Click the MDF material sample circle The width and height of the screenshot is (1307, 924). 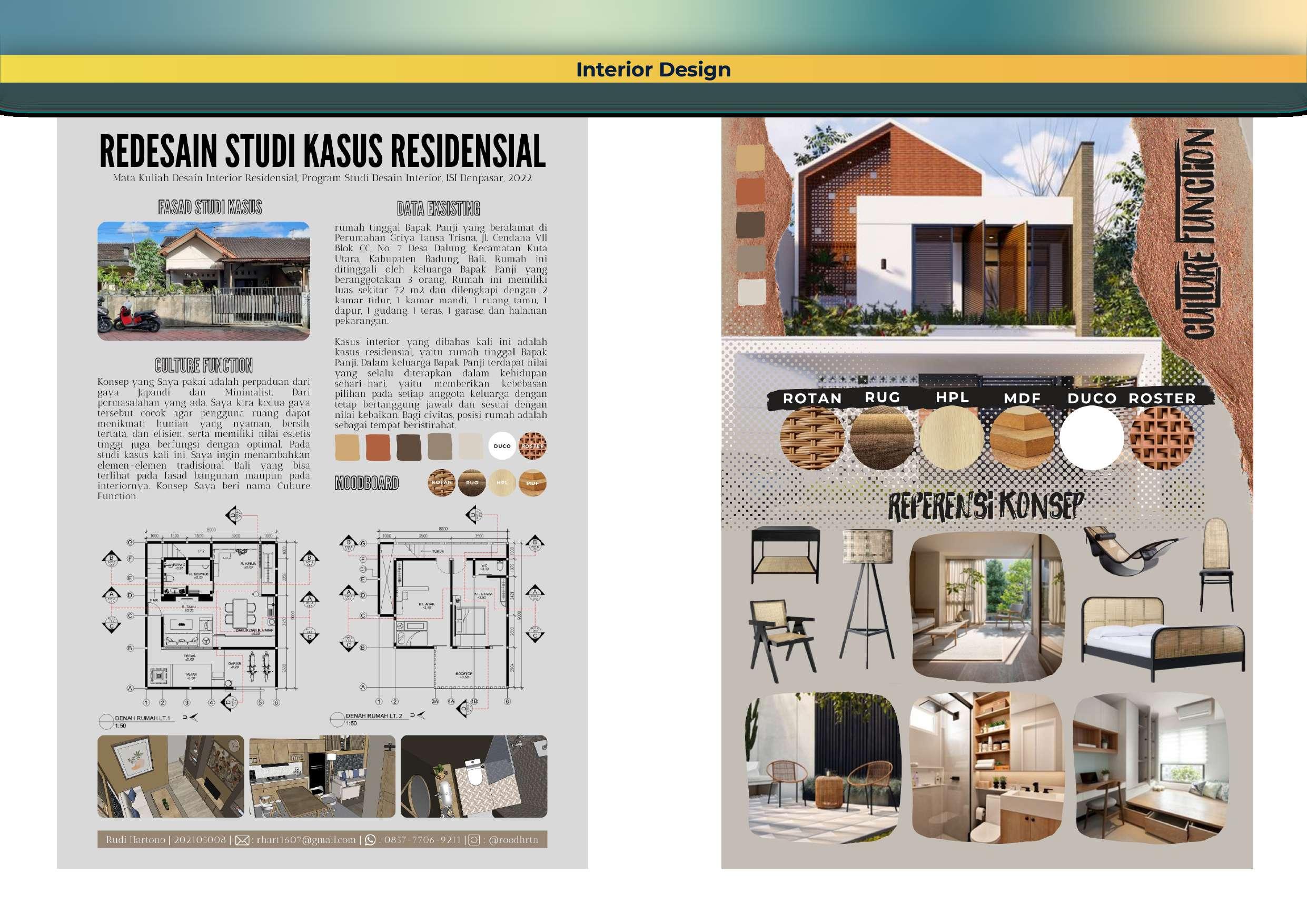point(1022,438)
